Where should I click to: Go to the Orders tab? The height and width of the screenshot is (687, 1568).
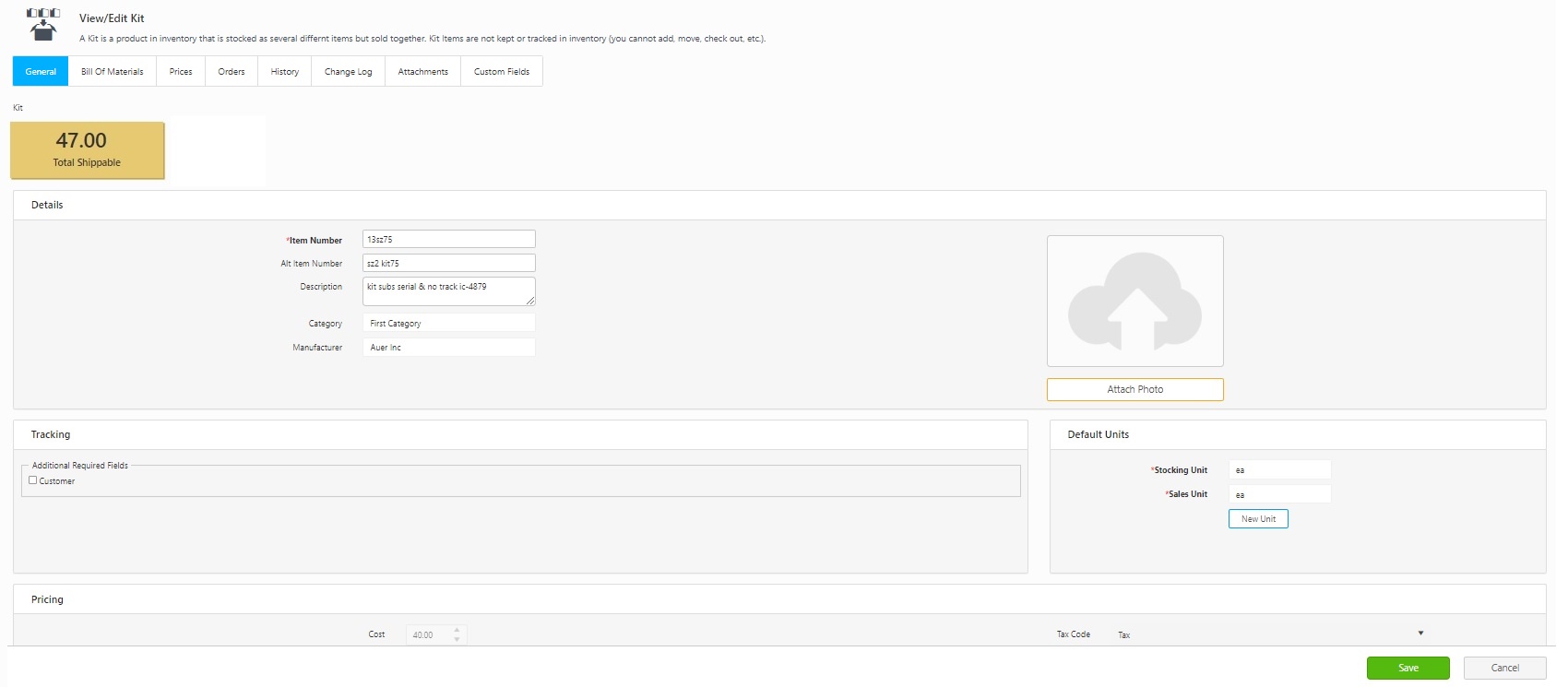point(232,72)
